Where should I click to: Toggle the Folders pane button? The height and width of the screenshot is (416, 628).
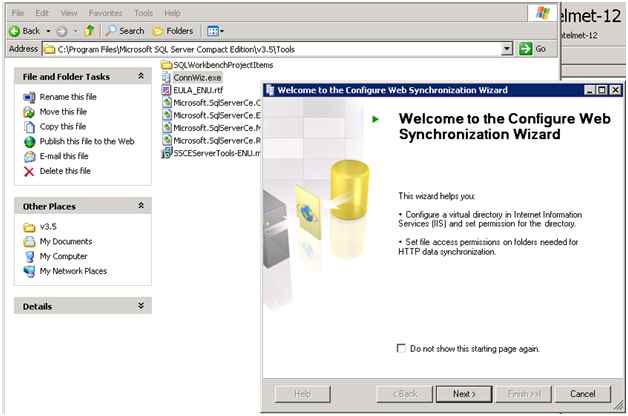(174, 31)
